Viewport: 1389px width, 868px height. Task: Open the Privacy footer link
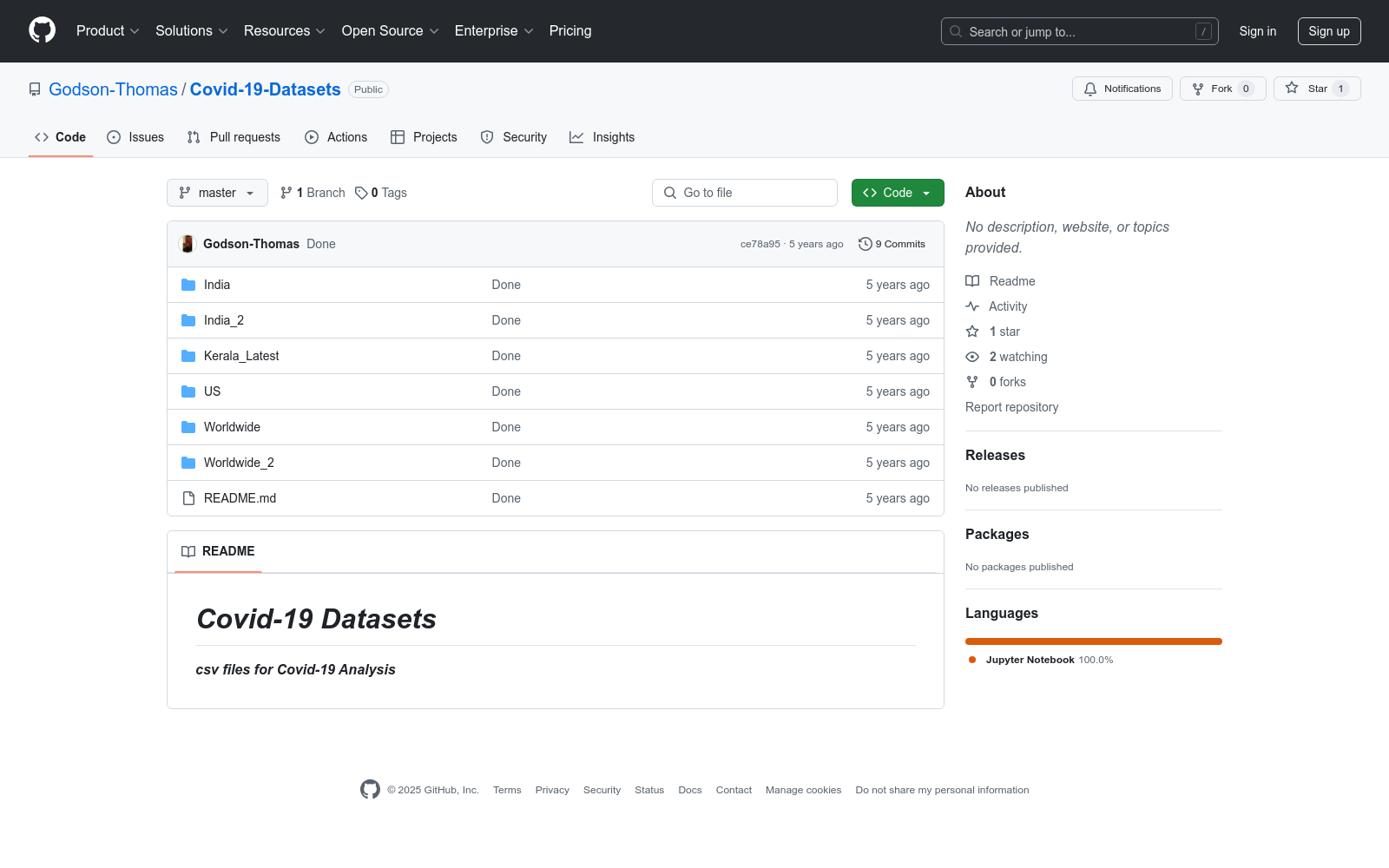pyautogui.click(x=552, y=790)
